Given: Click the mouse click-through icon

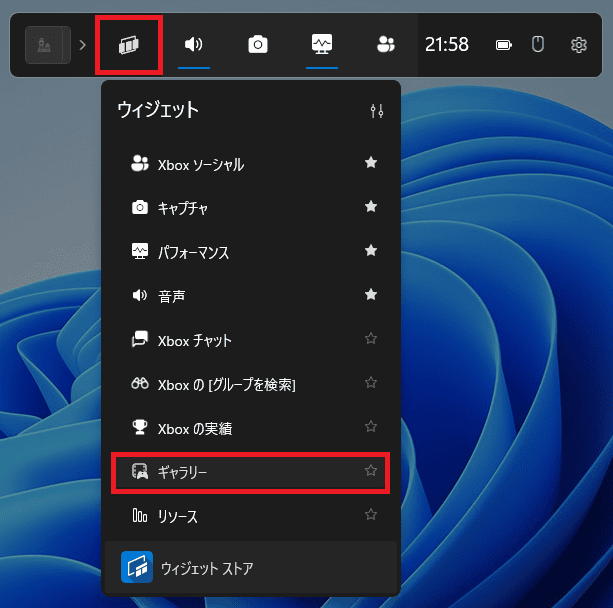Looking at the screenshot, I should [x=537, y=44].
